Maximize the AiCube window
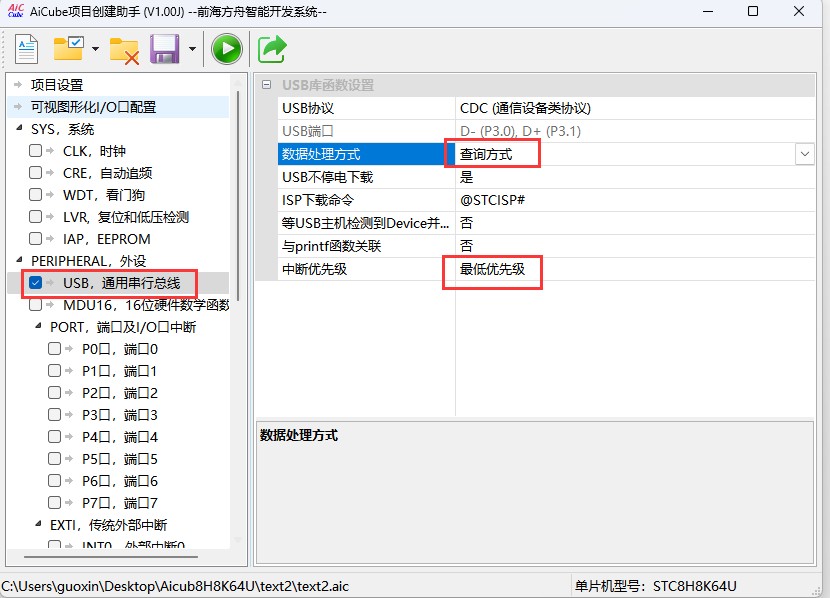This screenshot has height=598, width=830. coord(753,11)
